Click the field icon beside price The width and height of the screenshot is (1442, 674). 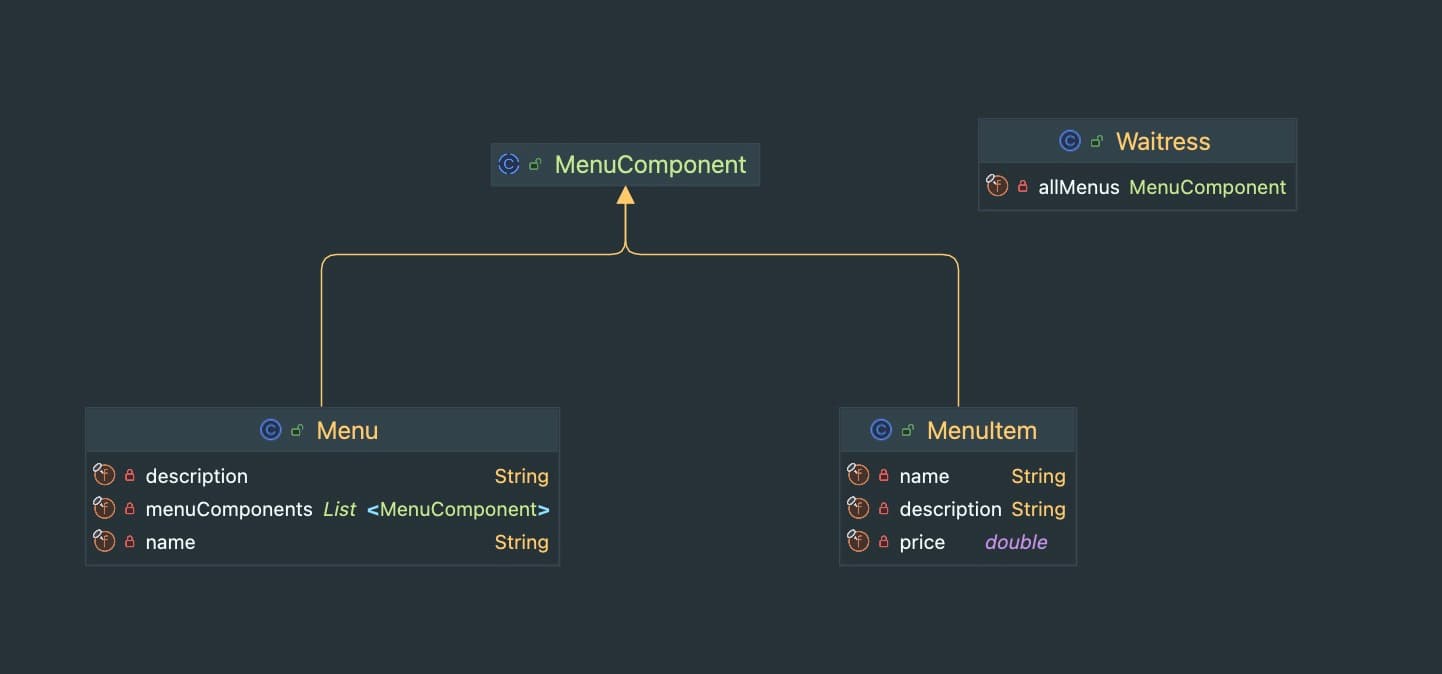tap(858, 542)
